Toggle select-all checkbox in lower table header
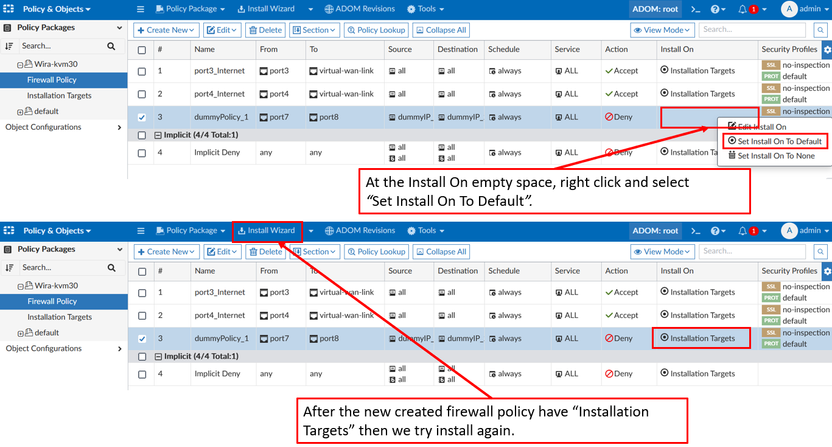The height and width of the screenshot is (447, 832). point(142,271)
